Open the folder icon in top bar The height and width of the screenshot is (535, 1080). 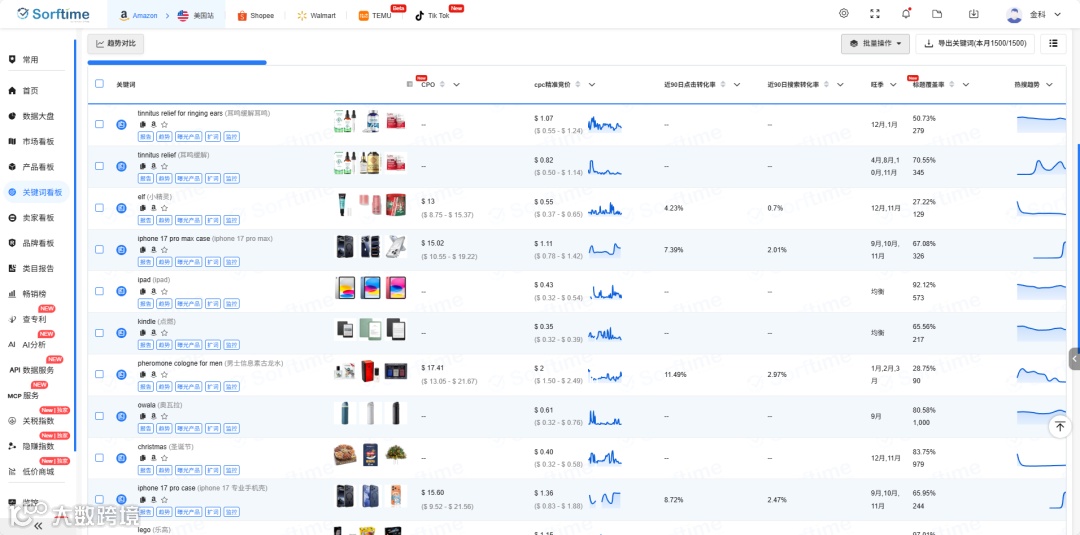(937, 14)
